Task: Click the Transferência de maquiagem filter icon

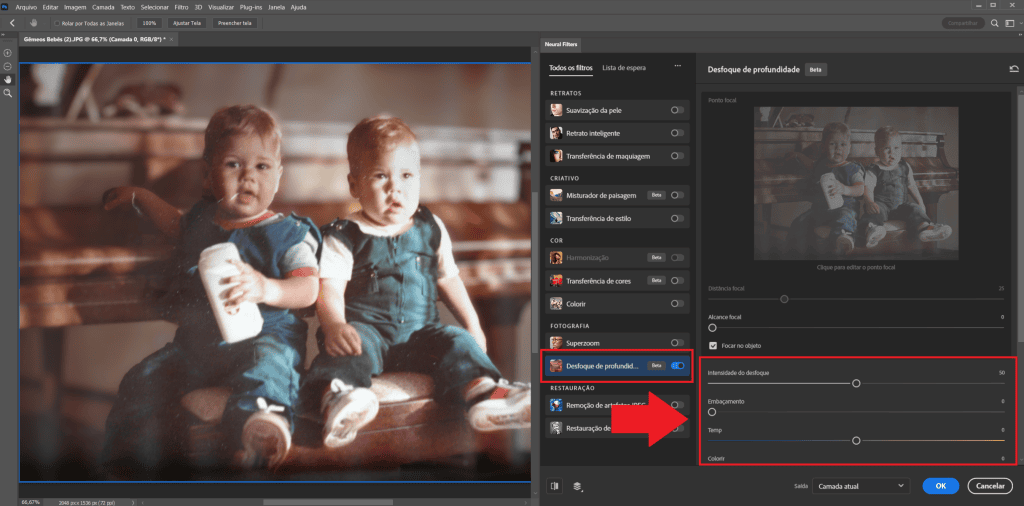Action: point(556,156)
